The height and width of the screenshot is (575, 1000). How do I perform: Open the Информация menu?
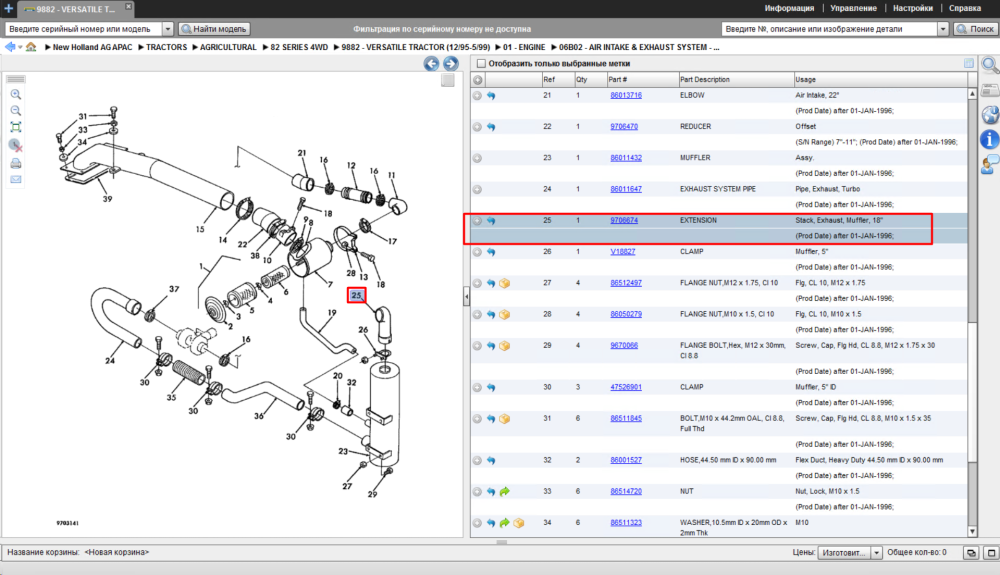tap(789, 8)
